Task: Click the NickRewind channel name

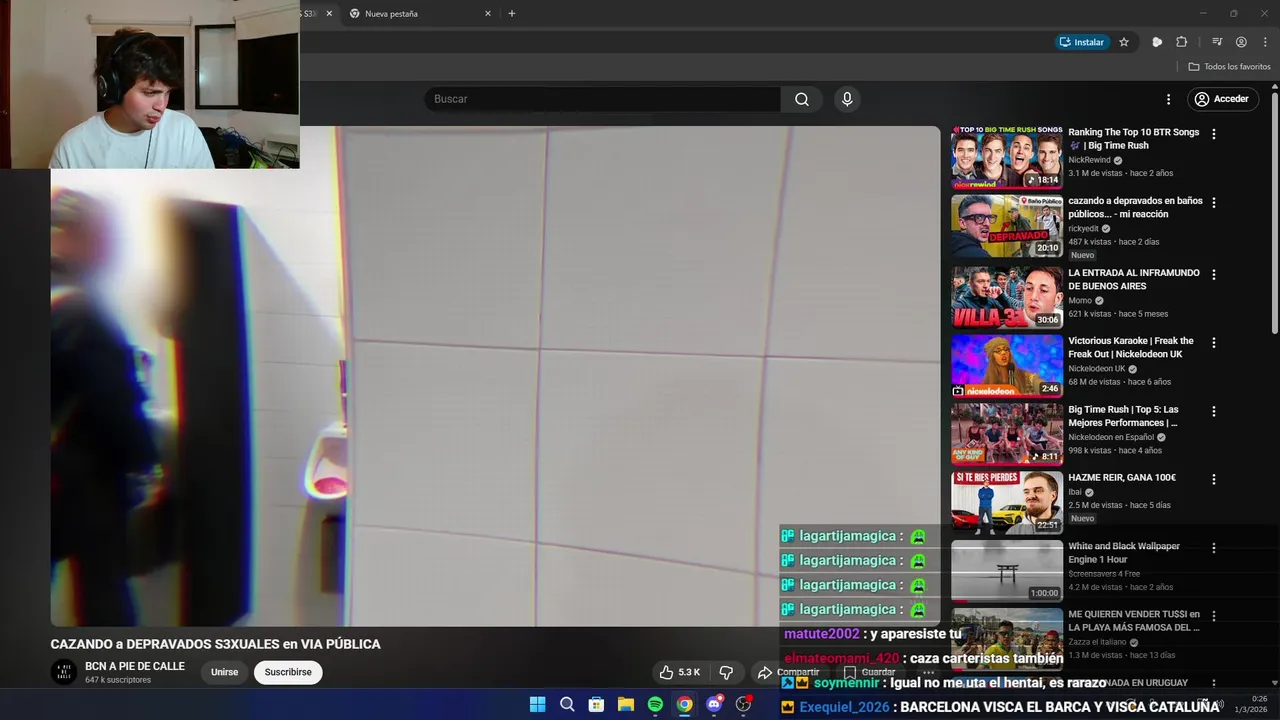Action: pyautogui.click(x=1089, y=160)
